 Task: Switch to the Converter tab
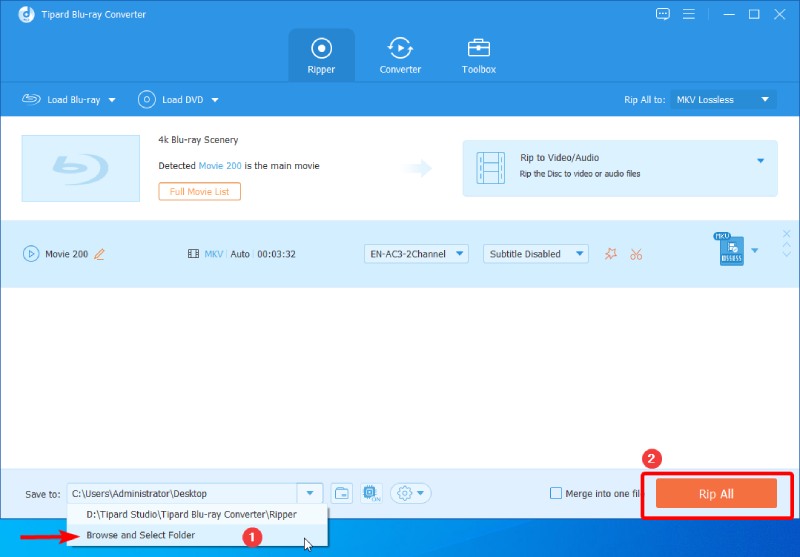point(400,56)
